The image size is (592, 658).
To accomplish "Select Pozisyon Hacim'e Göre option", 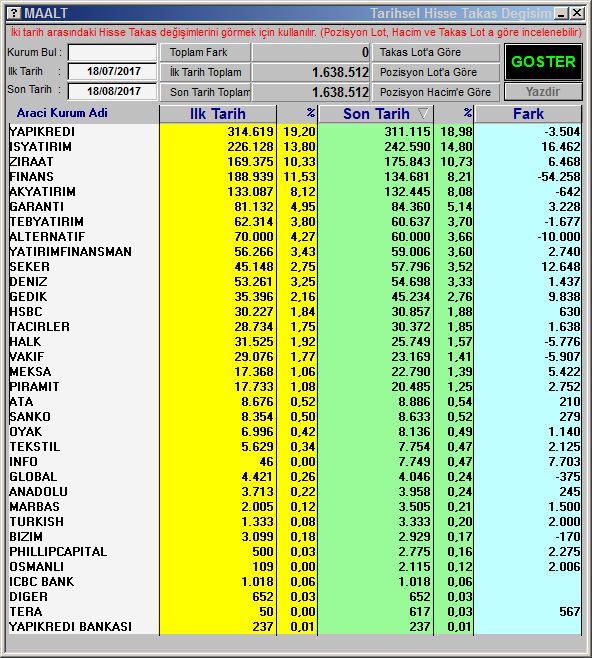I will (x=436, y=92).
